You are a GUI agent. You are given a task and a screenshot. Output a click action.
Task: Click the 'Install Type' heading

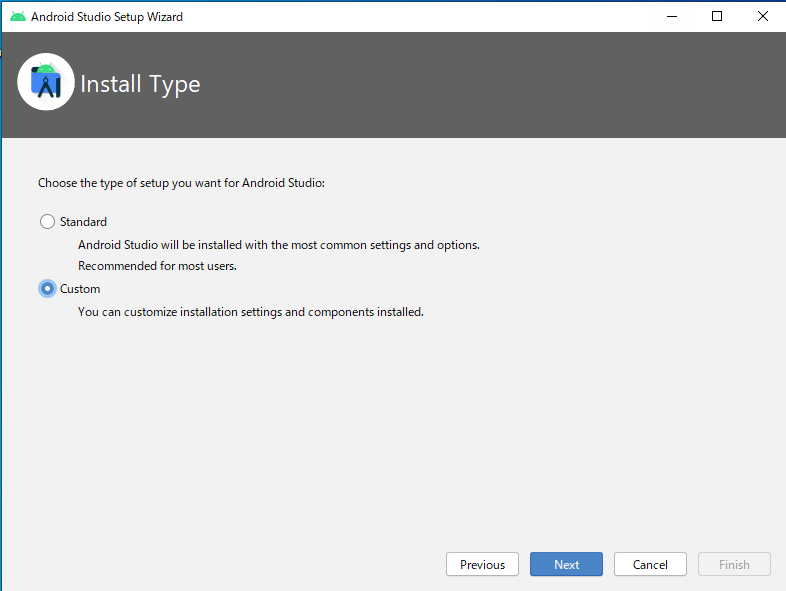(x=140, y=84)
